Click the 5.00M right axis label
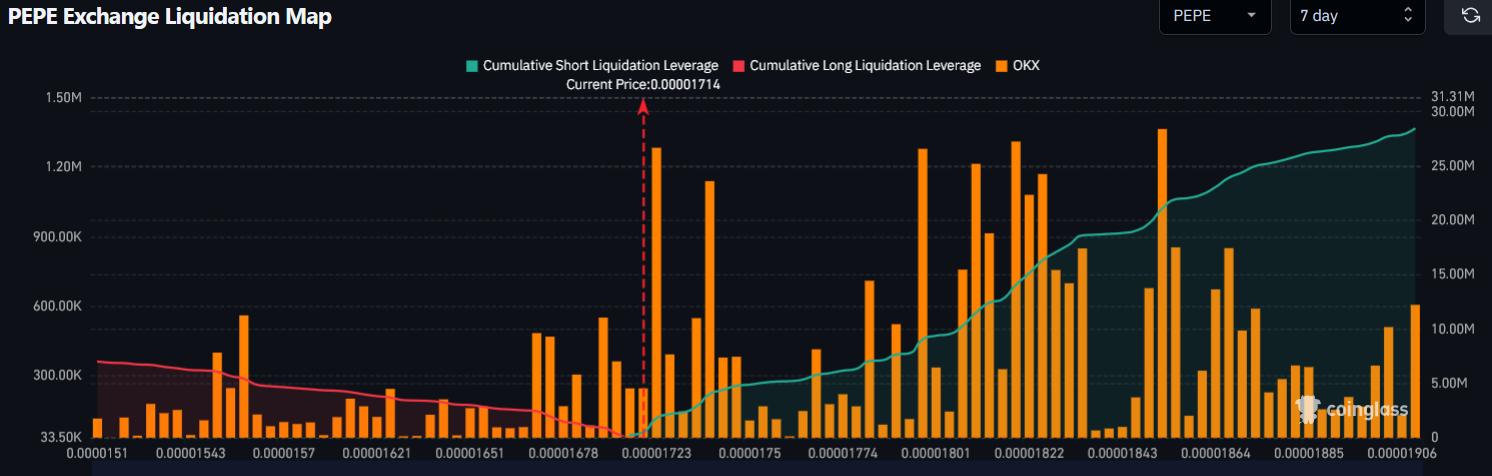The image size is (1492, 476). [x=1450, y=383]
